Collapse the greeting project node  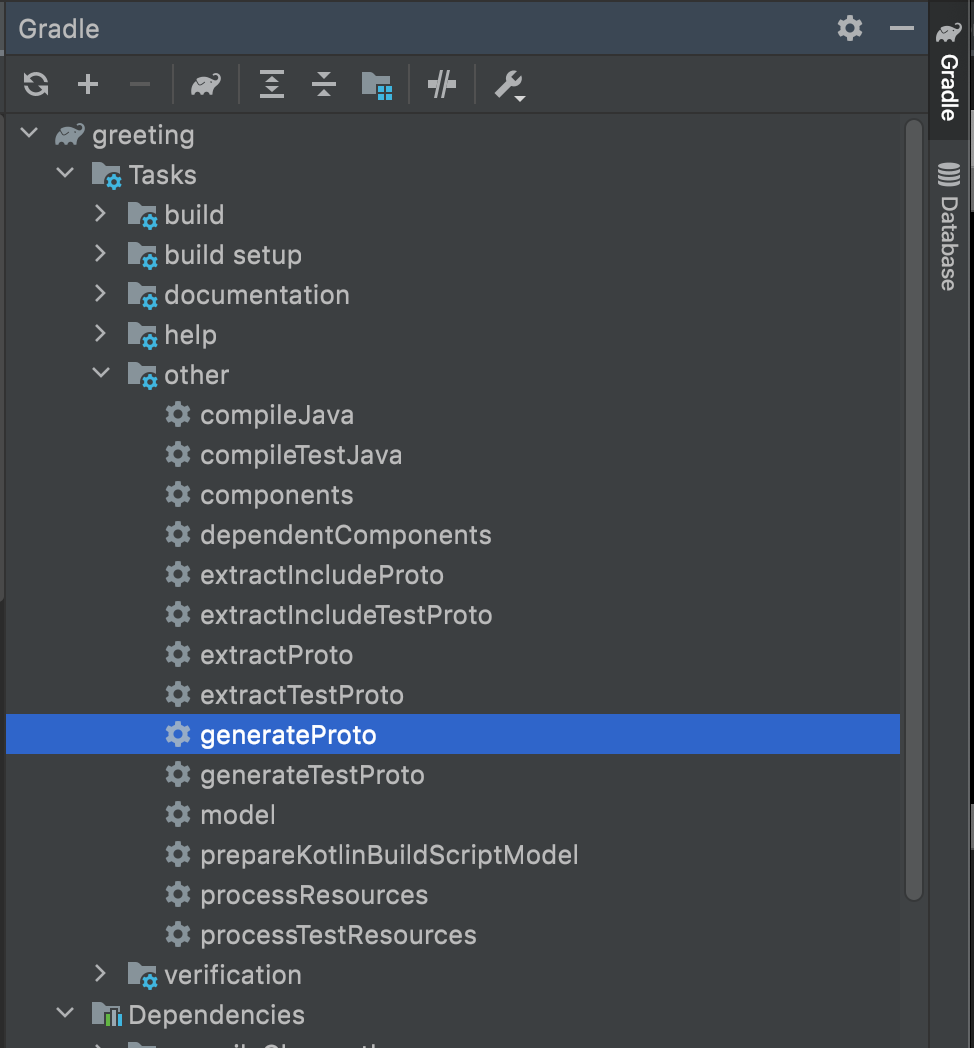pos(29,134)
